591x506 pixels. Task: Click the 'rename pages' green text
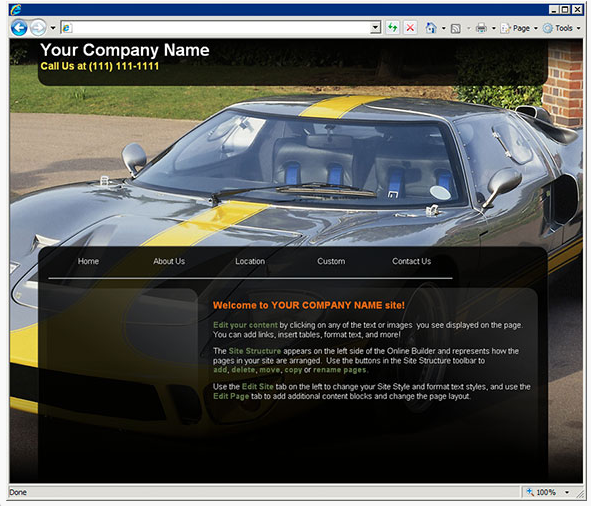[x=340, y=370]
